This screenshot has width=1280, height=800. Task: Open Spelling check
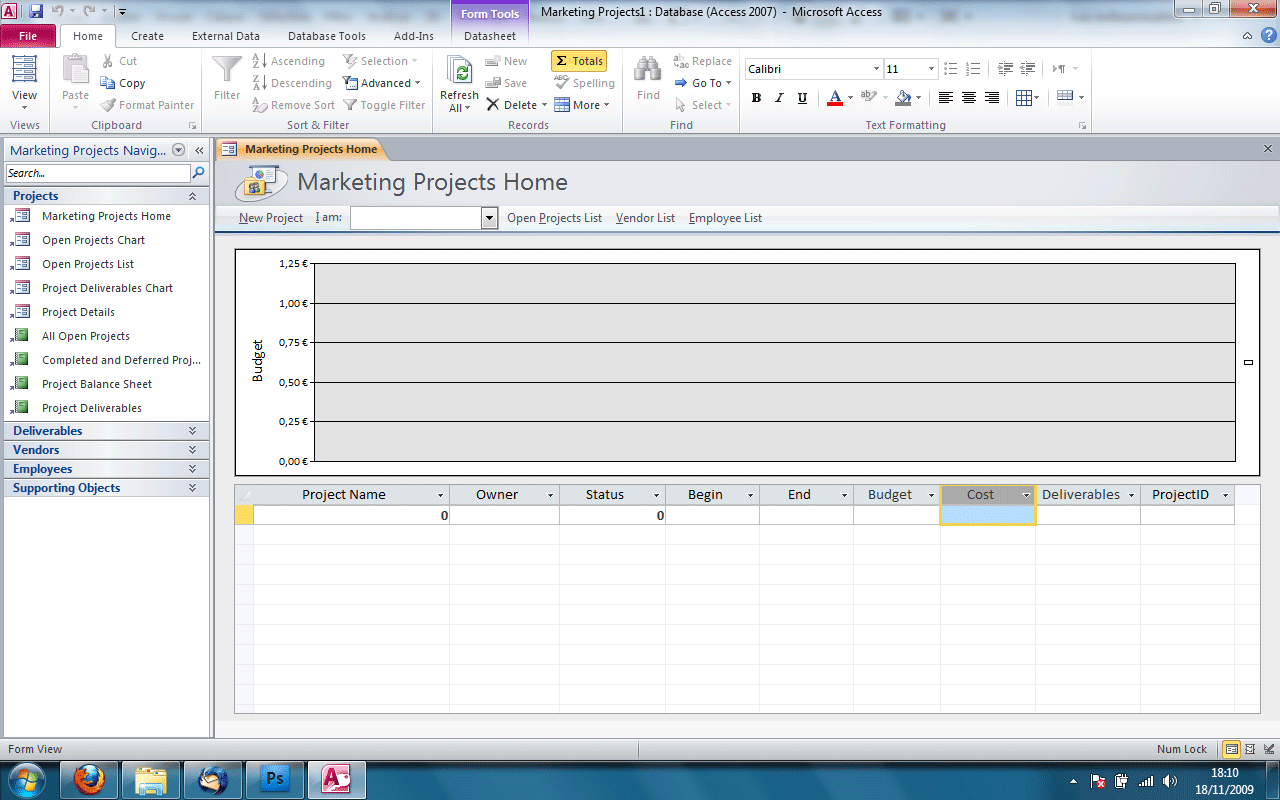[x=584, y=83]
